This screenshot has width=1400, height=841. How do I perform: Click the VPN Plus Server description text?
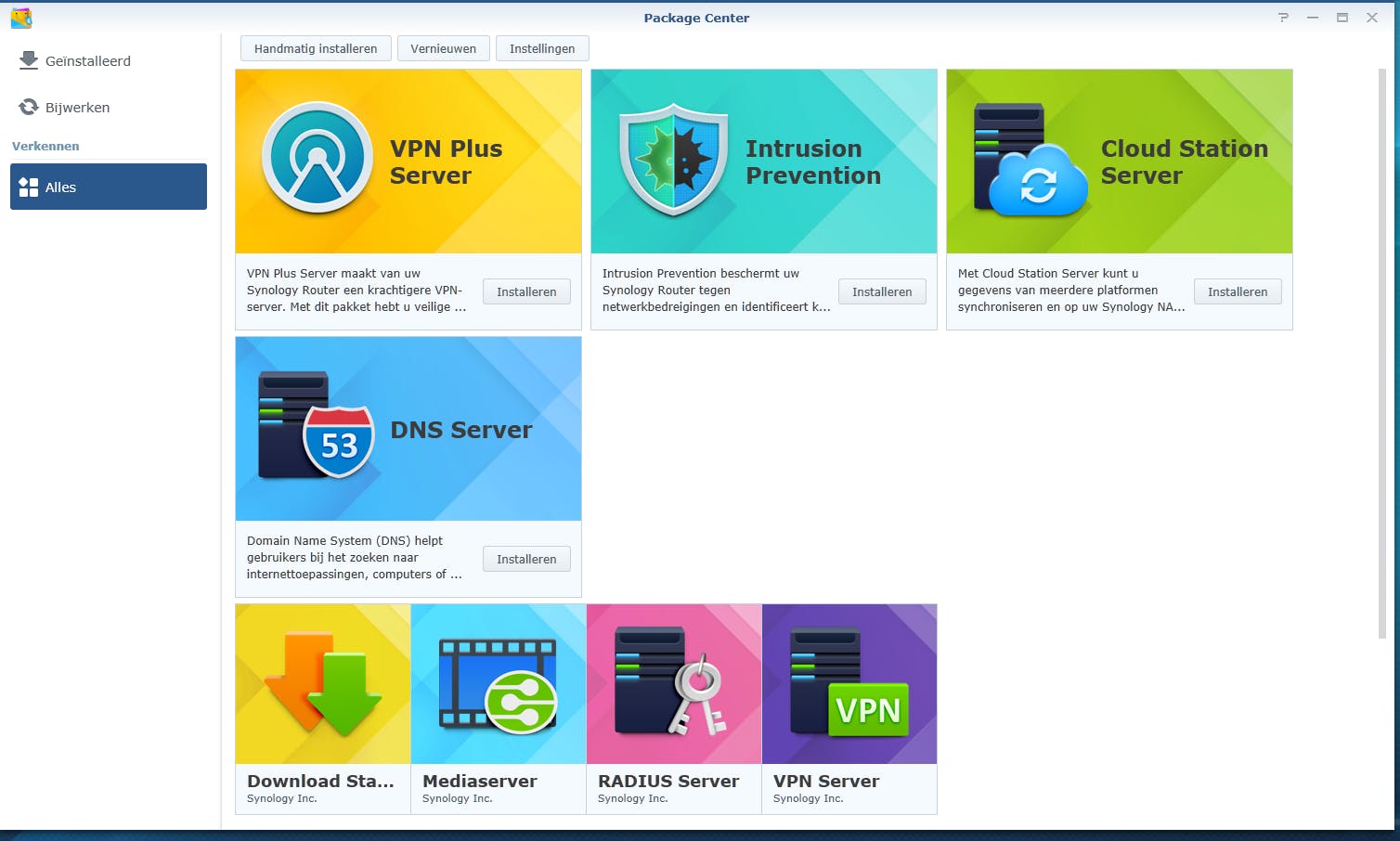356,291
